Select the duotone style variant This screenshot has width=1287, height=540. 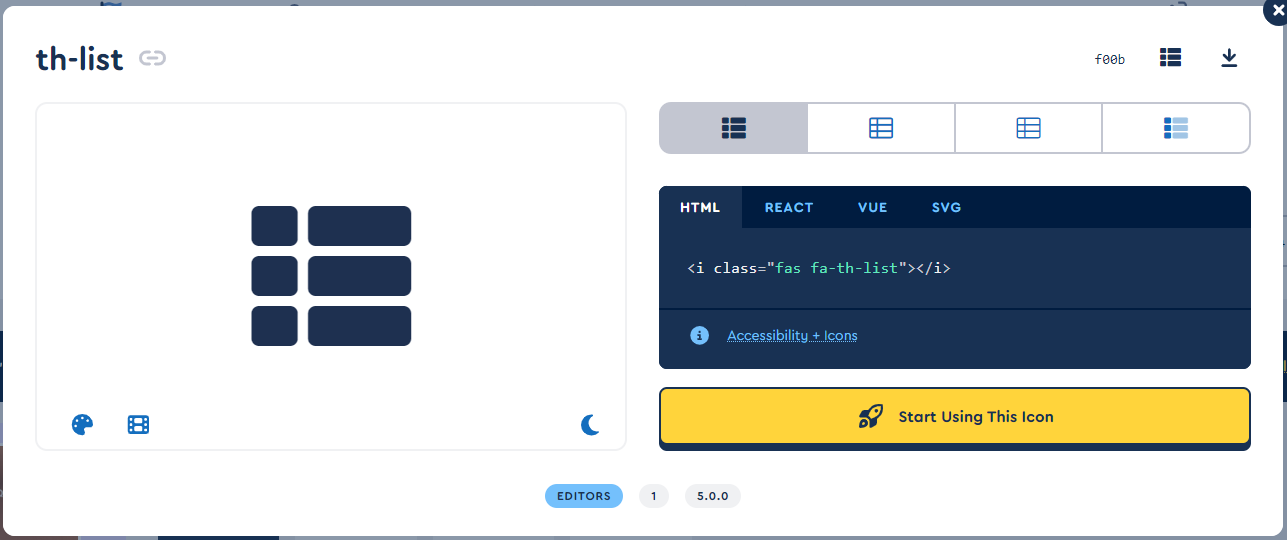pos(1176,128)
